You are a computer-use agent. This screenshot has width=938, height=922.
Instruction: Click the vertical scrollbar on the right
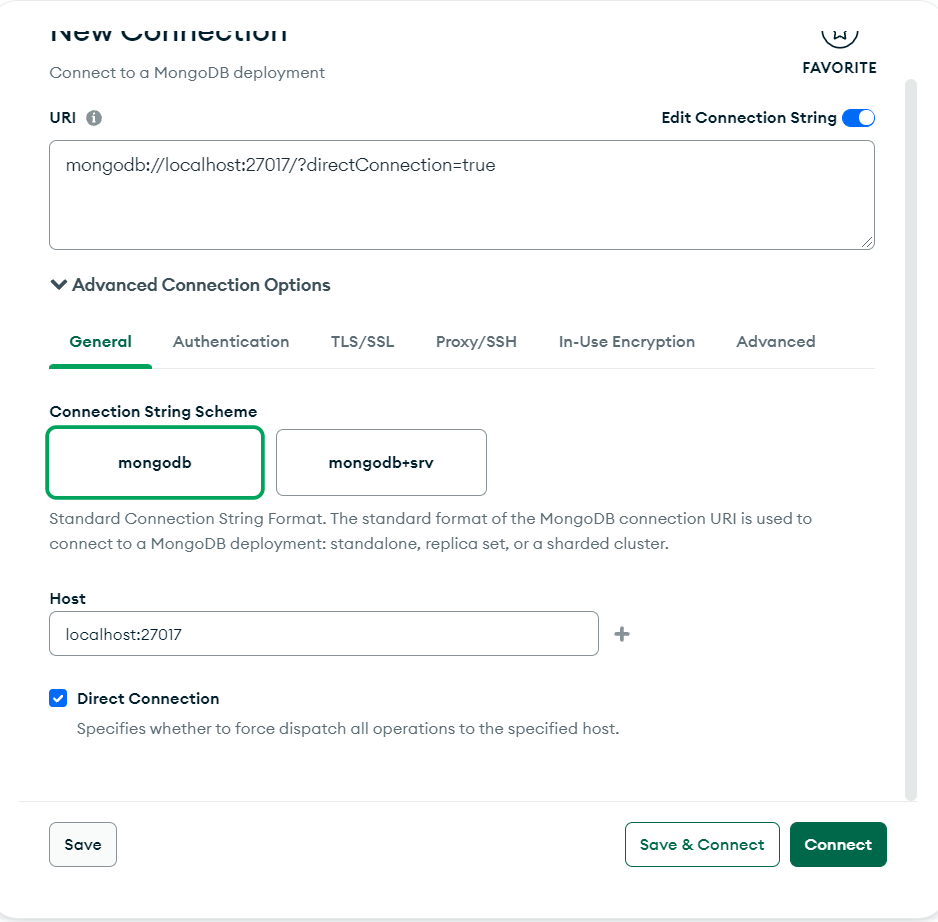[x=910, y=440]
